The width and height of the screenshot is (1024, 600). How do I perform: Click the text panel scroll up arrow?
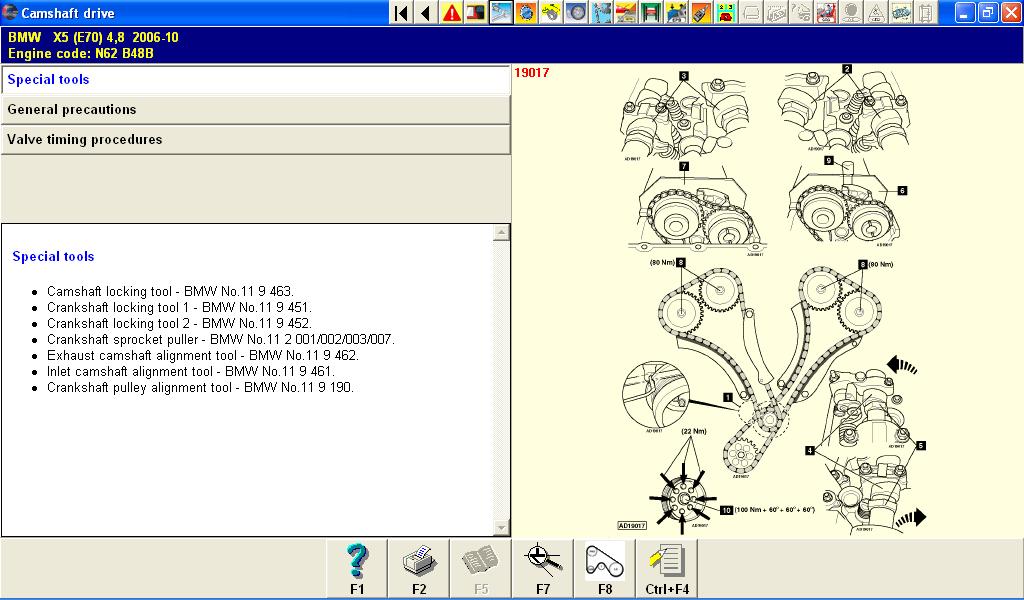[x=501, y=232]
